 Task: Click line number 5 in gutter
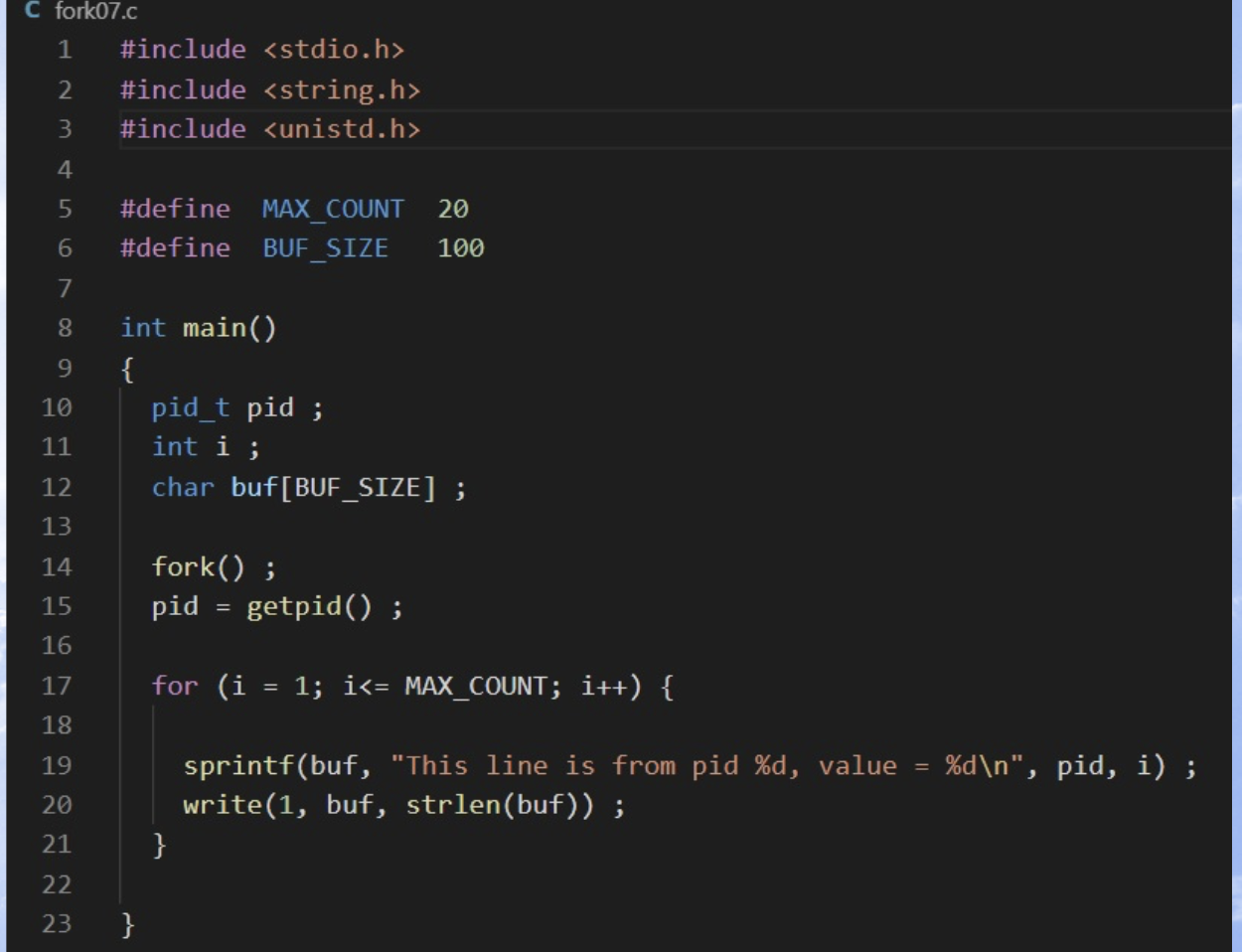pyautogui.click(x=65, y=209)
